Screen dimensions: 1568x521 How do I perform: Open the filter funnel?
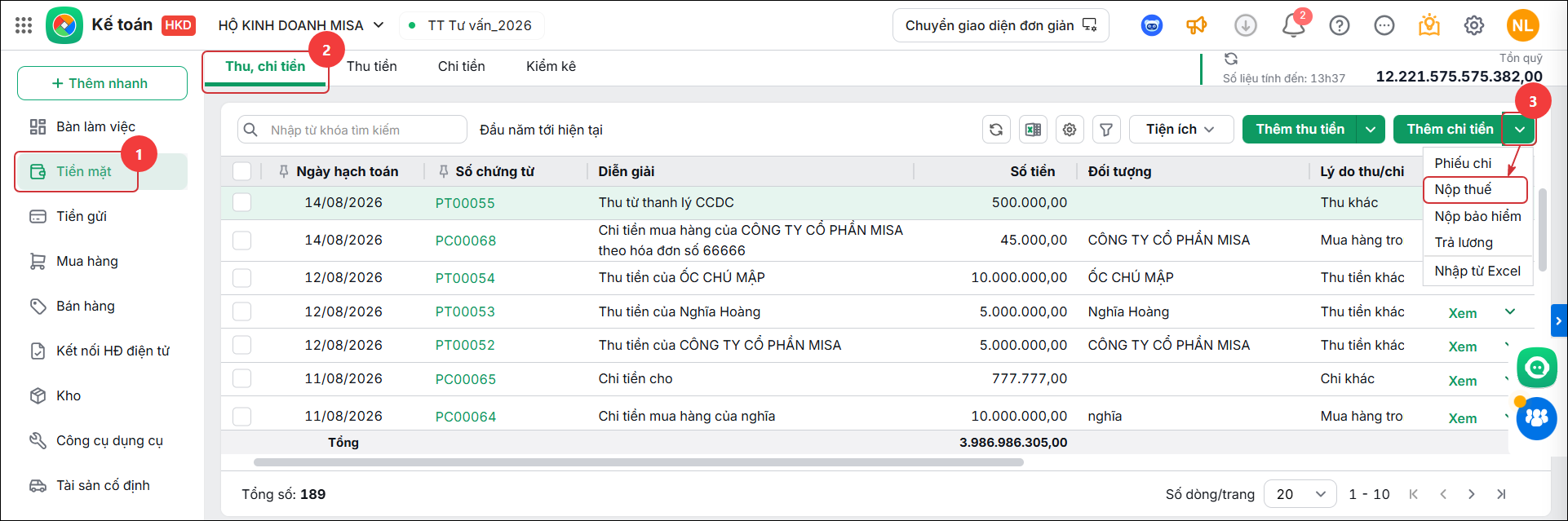click(1106, 130)
